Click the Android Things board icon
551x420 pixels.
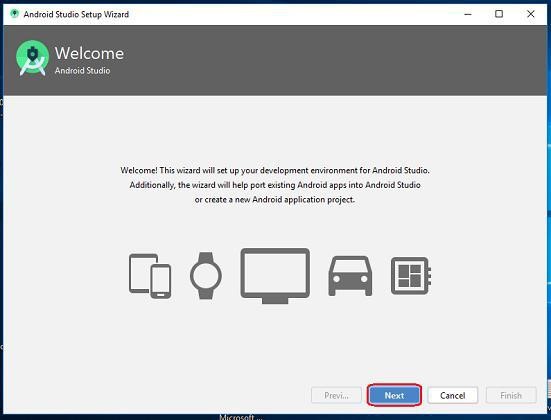click(x=411, y=276)
